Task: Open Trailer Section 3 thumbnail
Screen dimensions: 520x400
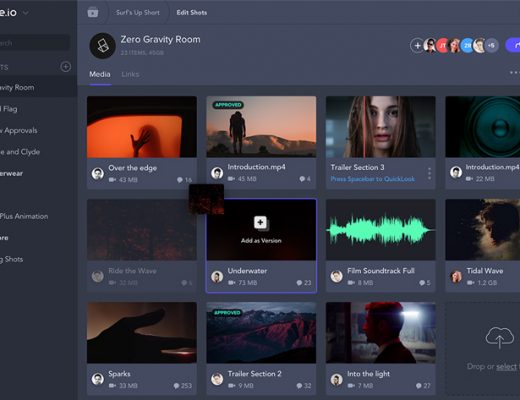Action: tap(380, 127)
